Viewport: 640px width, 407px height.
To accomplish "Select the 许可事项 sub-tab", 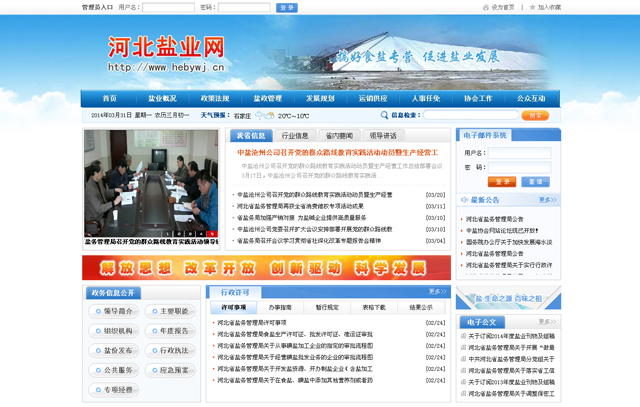I will point(233,307).
